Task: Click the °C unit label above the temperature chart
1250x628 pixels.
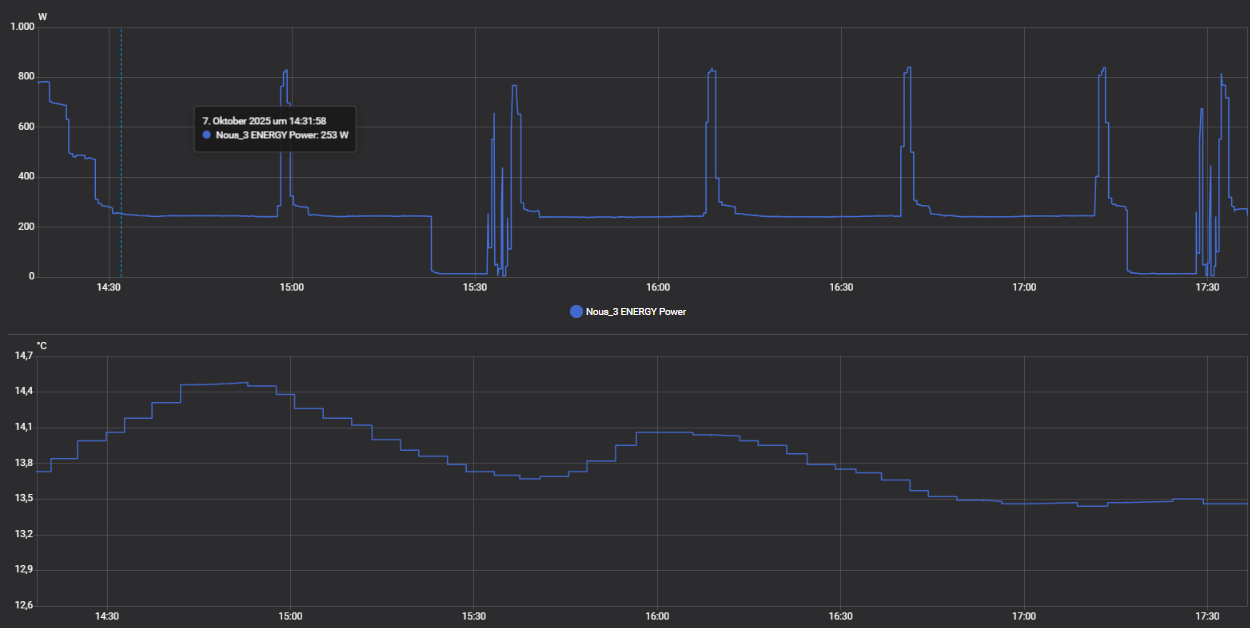Action: 42,346
